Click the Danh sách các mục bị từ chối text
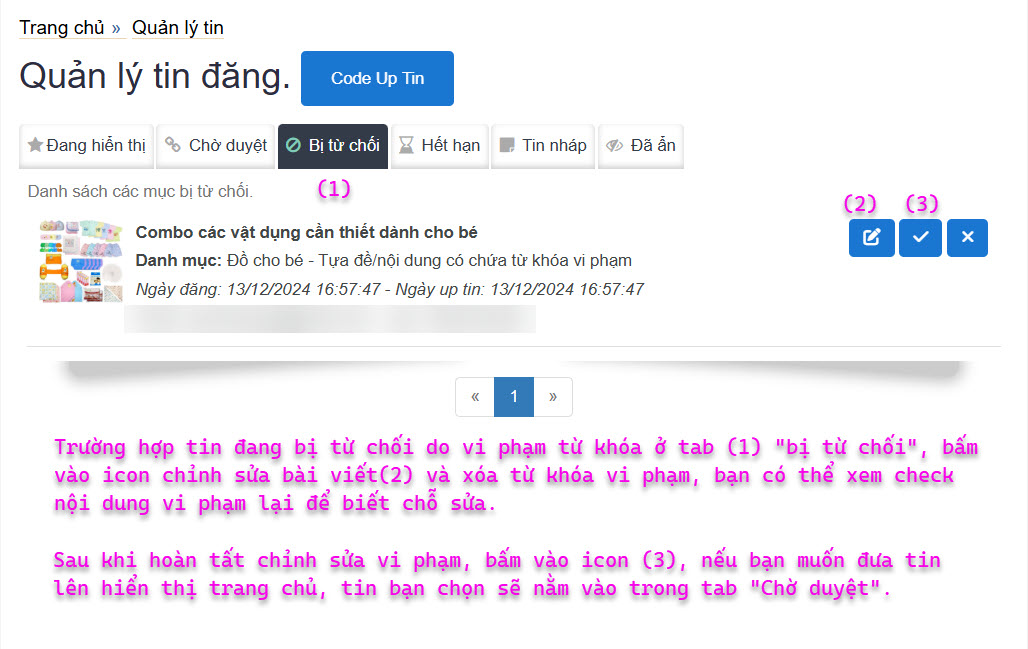1028x649 pixels. (x=140, y=191)
